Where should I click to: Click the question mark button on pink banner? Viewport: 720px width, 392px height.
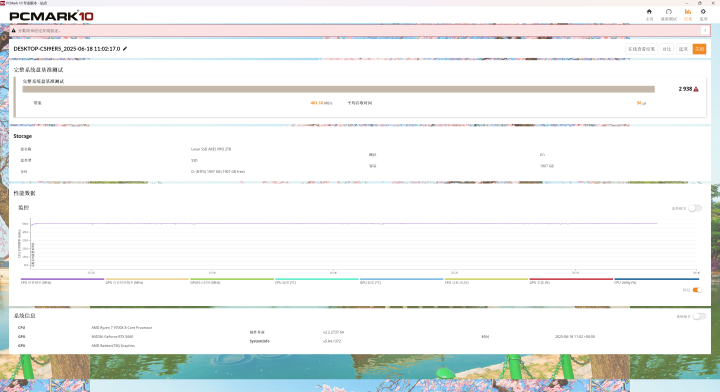(x=705, y=31)
